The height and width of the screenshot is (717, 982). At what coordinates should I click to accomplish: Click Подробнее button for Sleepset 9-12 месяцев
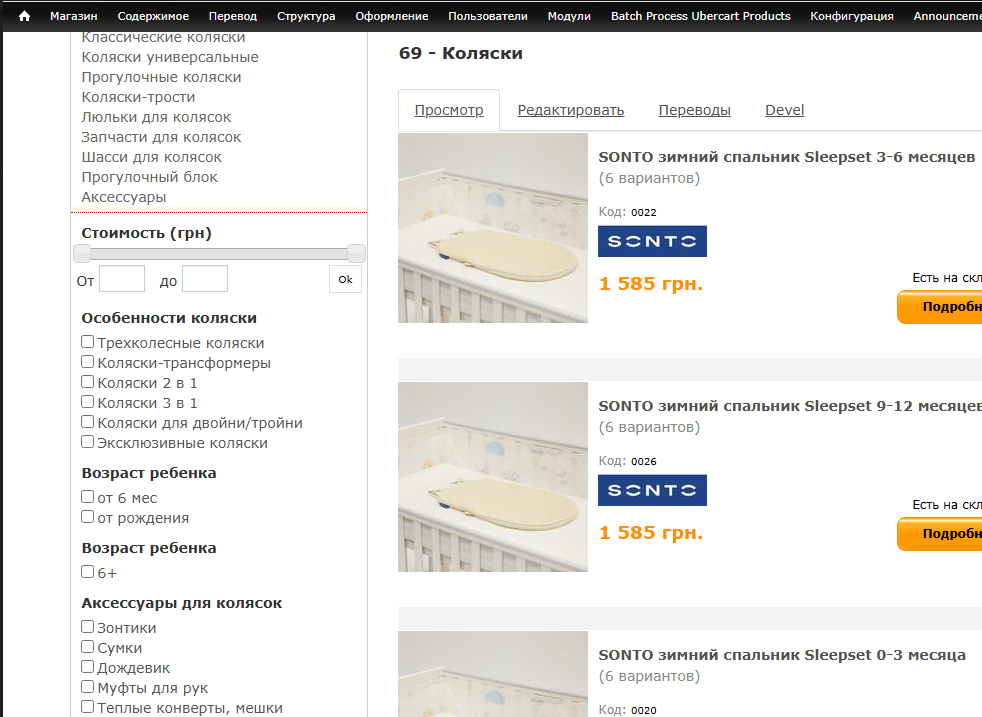939,534
